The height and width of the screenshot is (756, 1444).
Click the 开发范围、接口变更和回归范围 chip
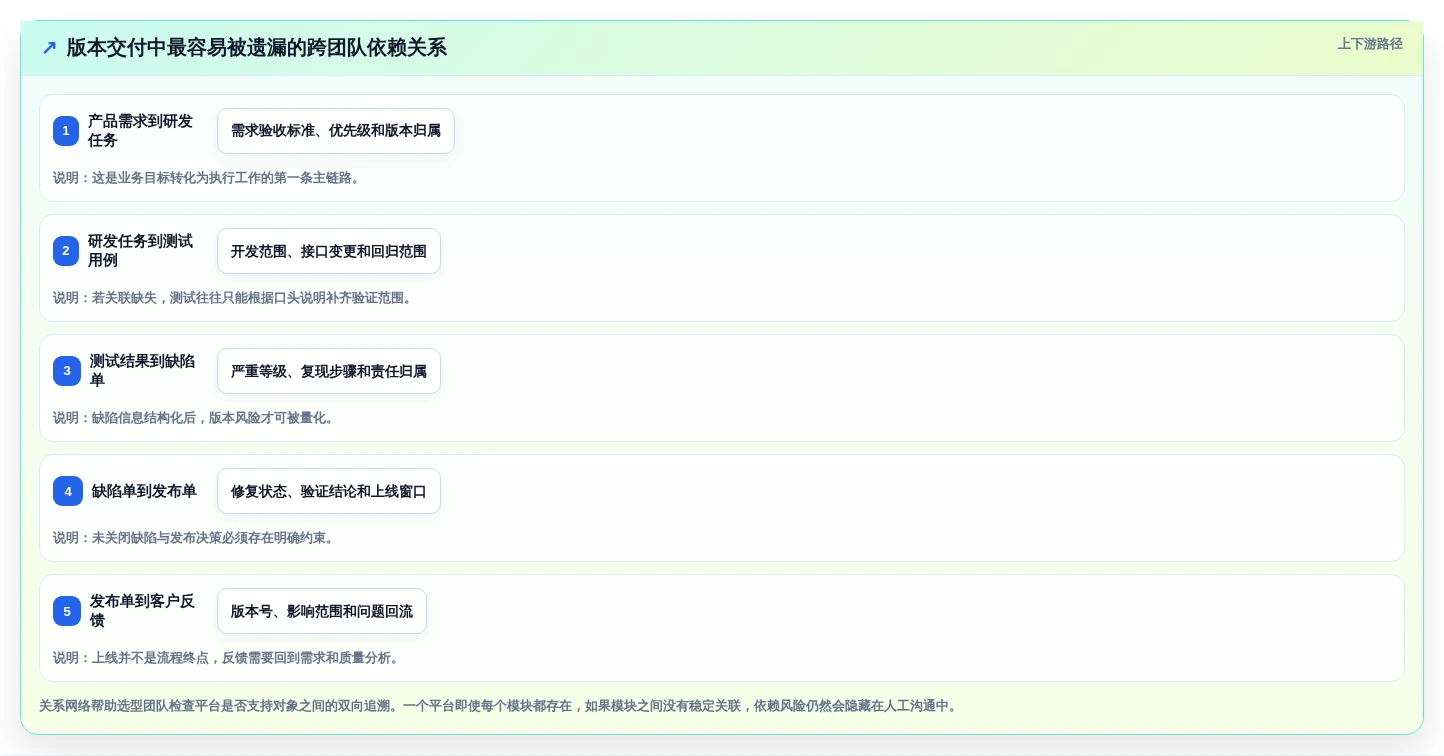click(329, 251)
